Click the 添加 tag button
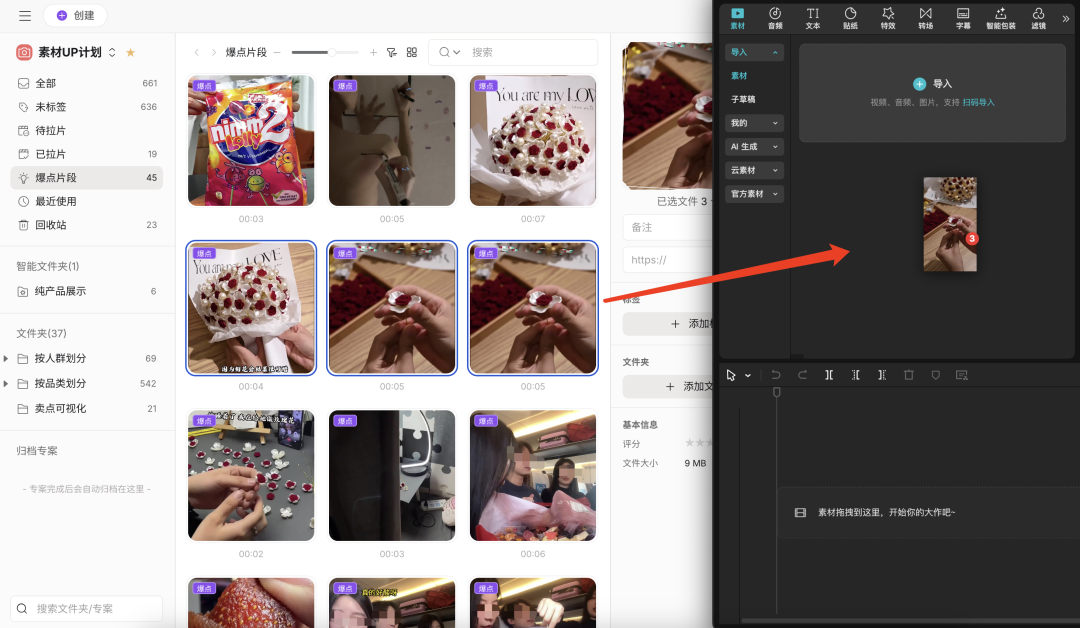The image size is (1080, 628). pyautogui.click(x=667, y=324)
